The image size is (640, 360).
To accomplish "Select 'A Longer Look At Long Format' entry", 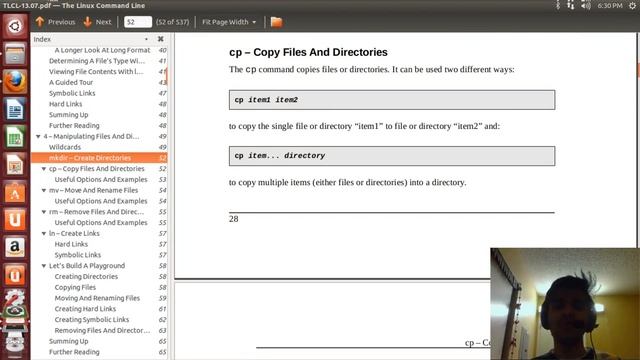I will click(x=102, y=50).
